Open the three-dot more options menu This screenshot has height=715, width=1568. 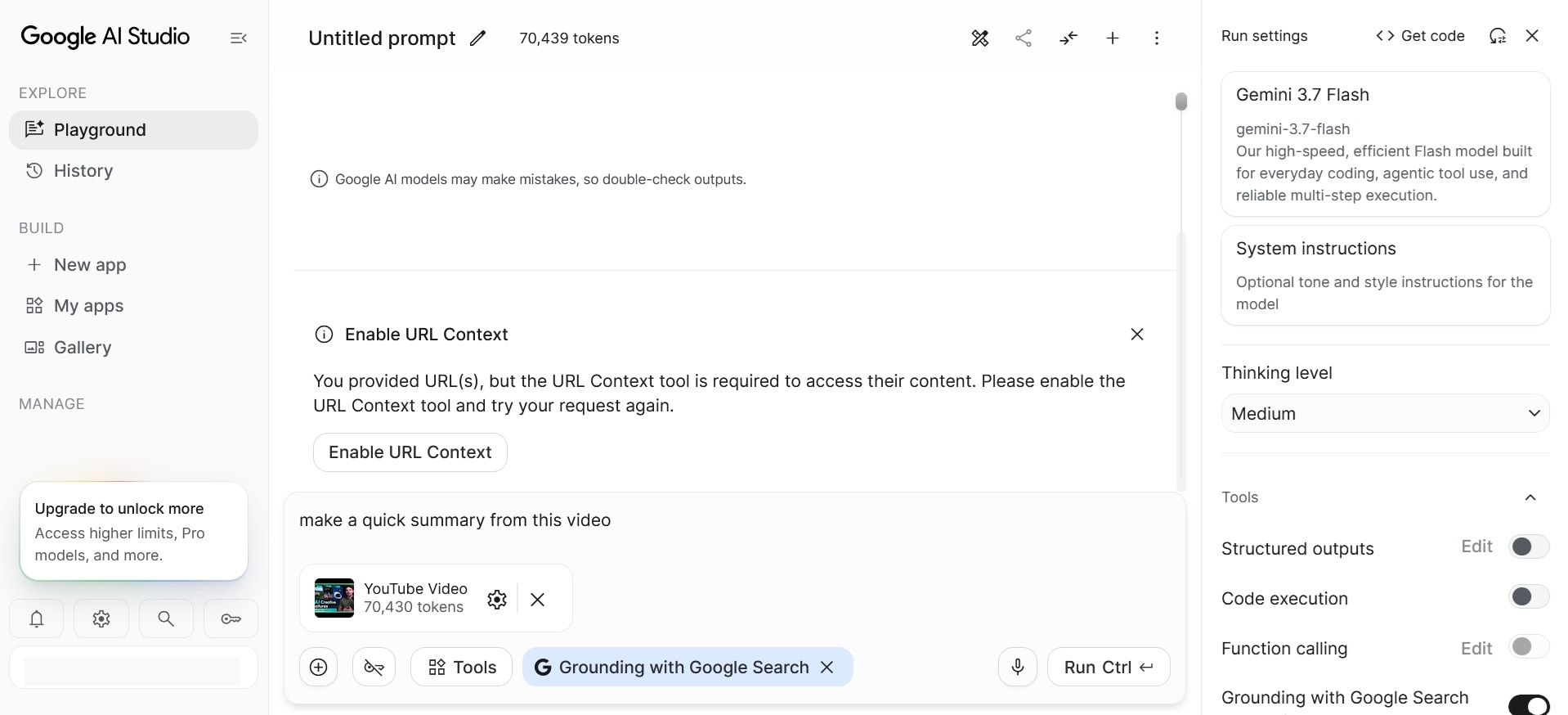[x=1157, y=38]
